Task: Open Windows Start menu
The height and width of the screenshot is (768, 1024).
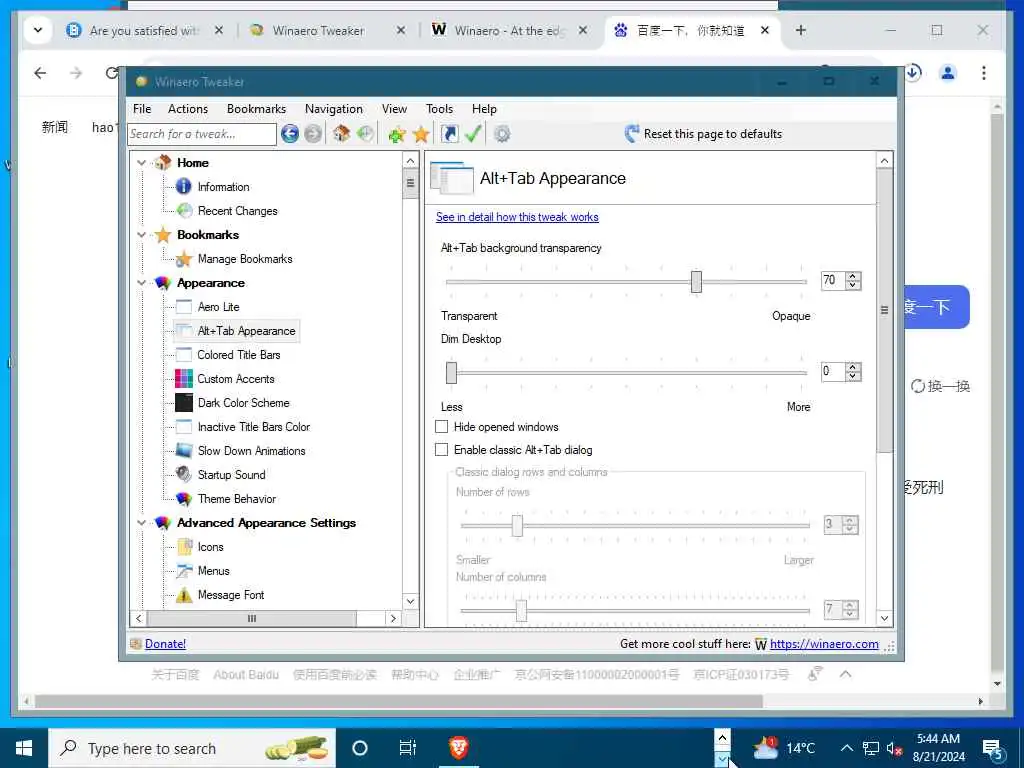Action: 24,748
